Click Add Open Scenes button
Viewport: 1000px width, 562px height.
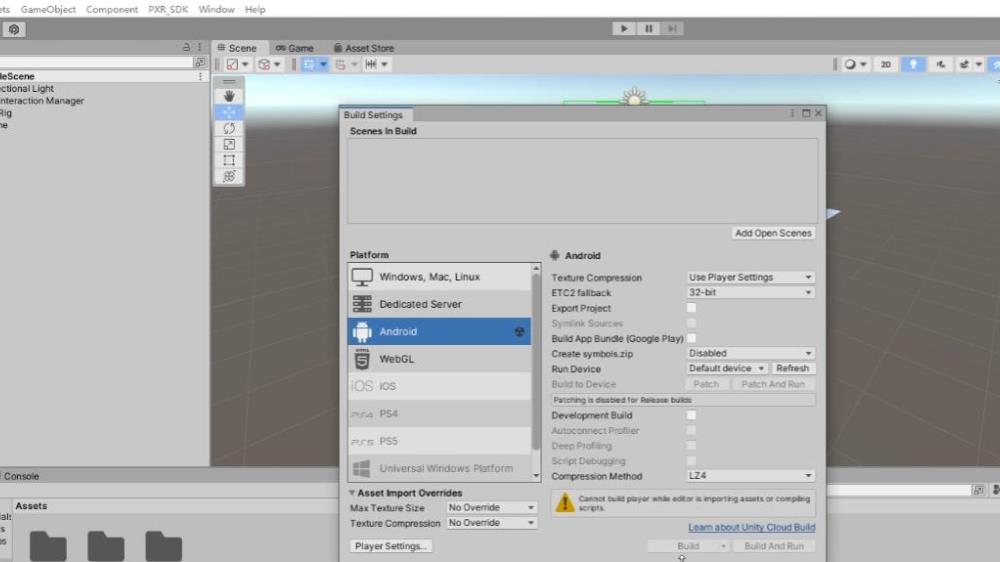pyautogui.click(x=773, y=233)
